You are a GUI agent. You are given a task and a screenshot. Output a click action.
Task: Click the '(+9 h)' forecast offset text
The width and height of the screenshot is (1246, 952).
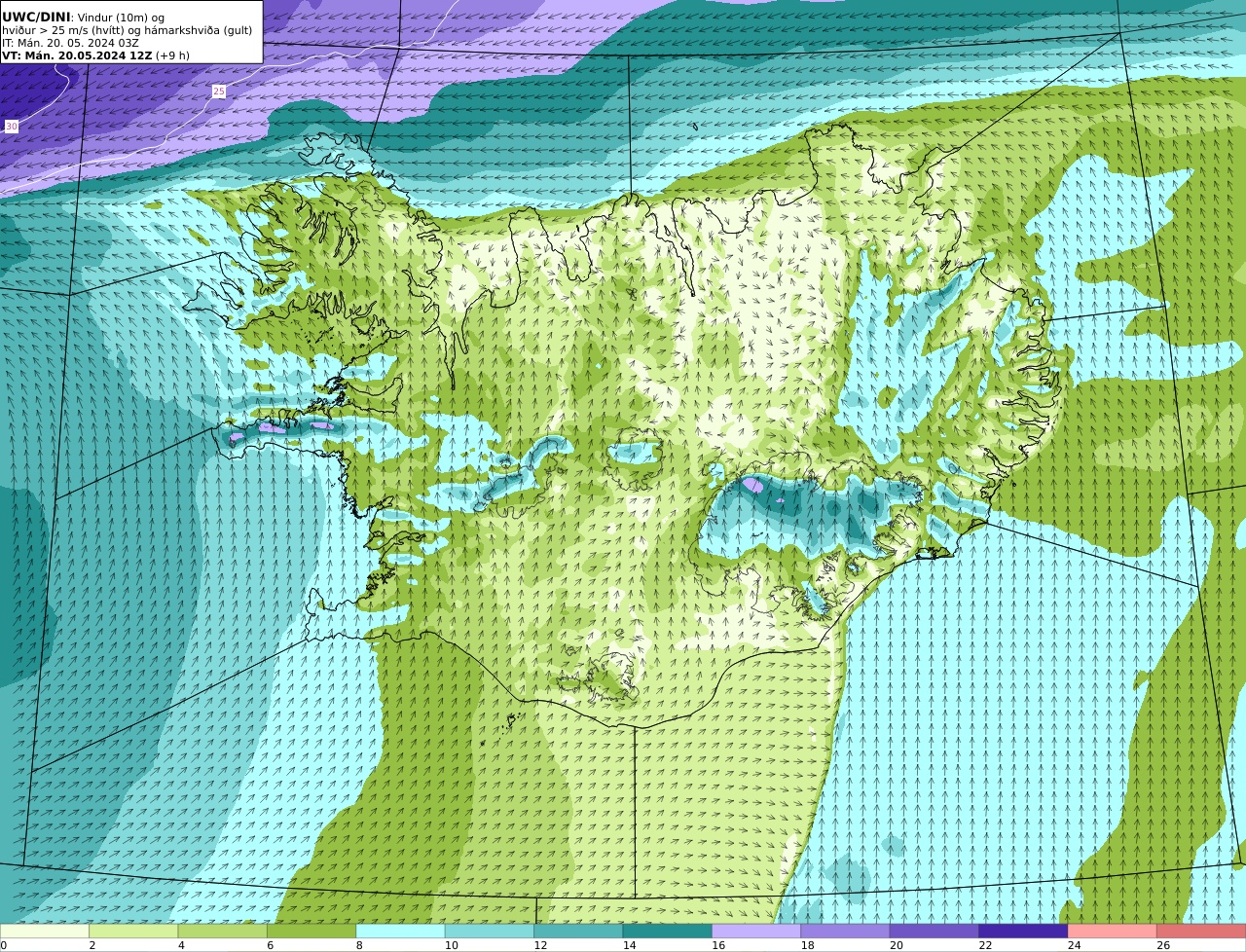click(x=172, y=56)
